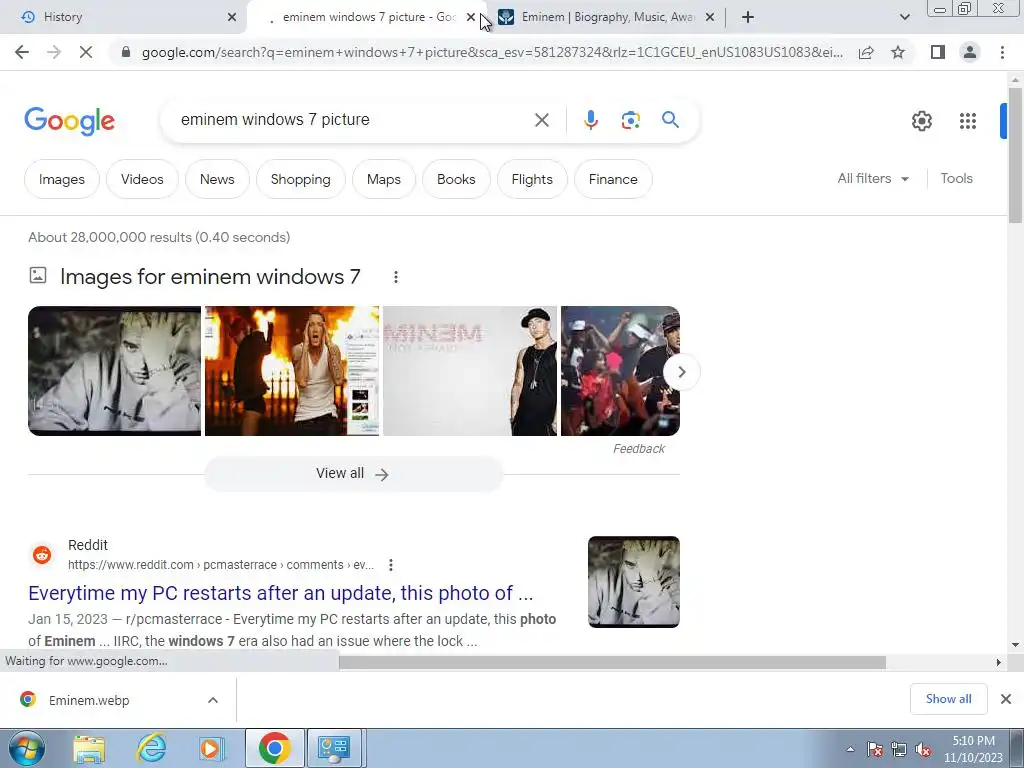Filter results by News

pyautogui.click(x=217, y=179)
